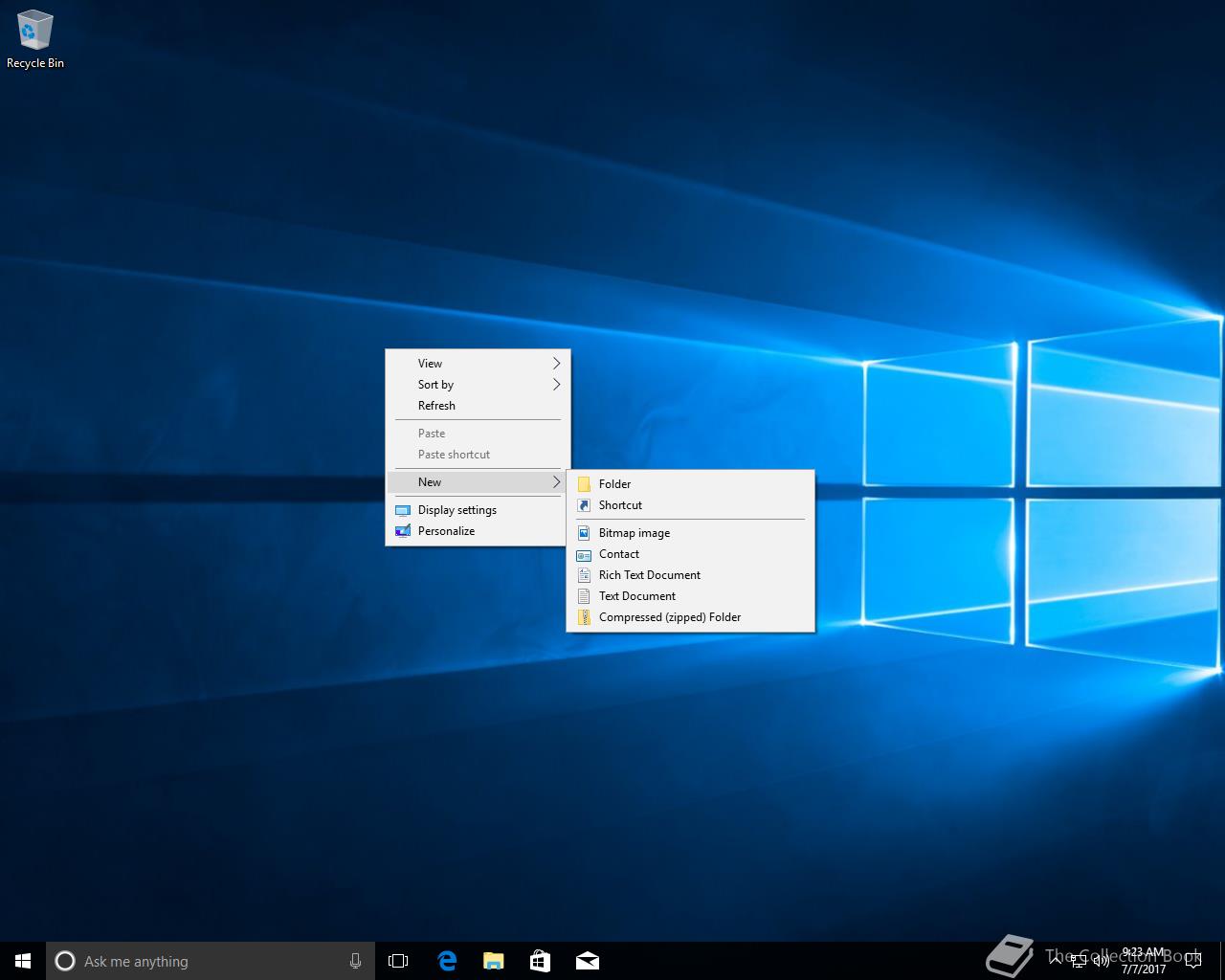Image resolution: width=1225 pixels, height=980 pixels.
Task: Create a new Rich Text Document
Action: [x=690, y=575]
